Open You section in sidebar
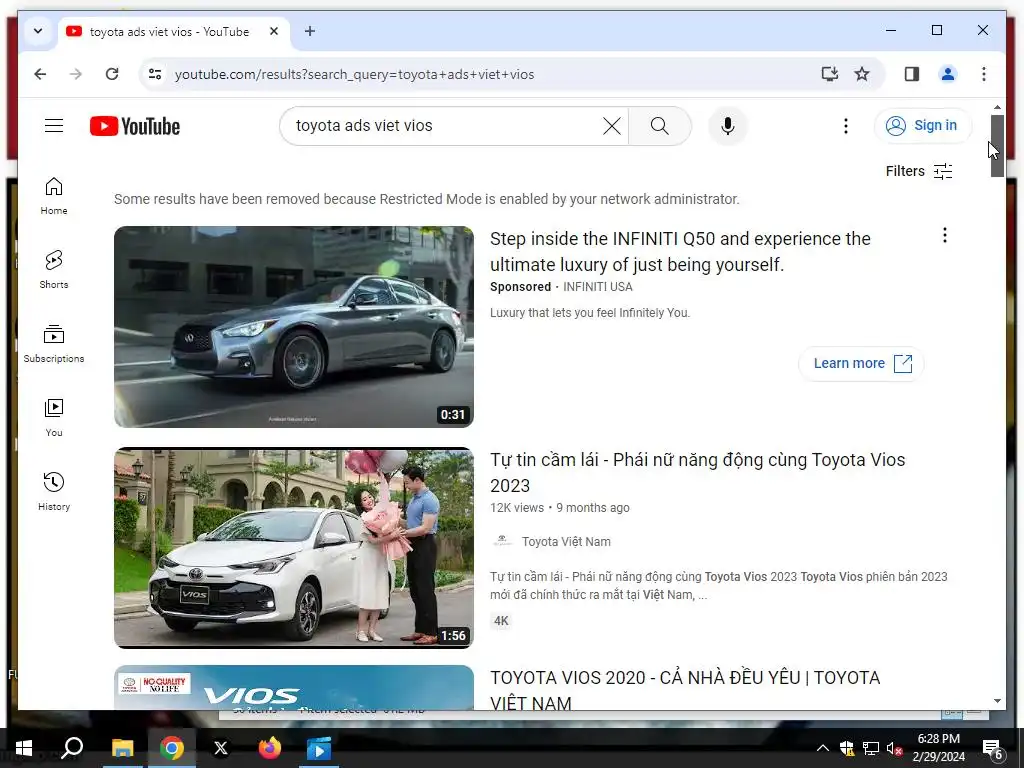The width and height of the screenshot is (1024, 768). click(54, 417)
